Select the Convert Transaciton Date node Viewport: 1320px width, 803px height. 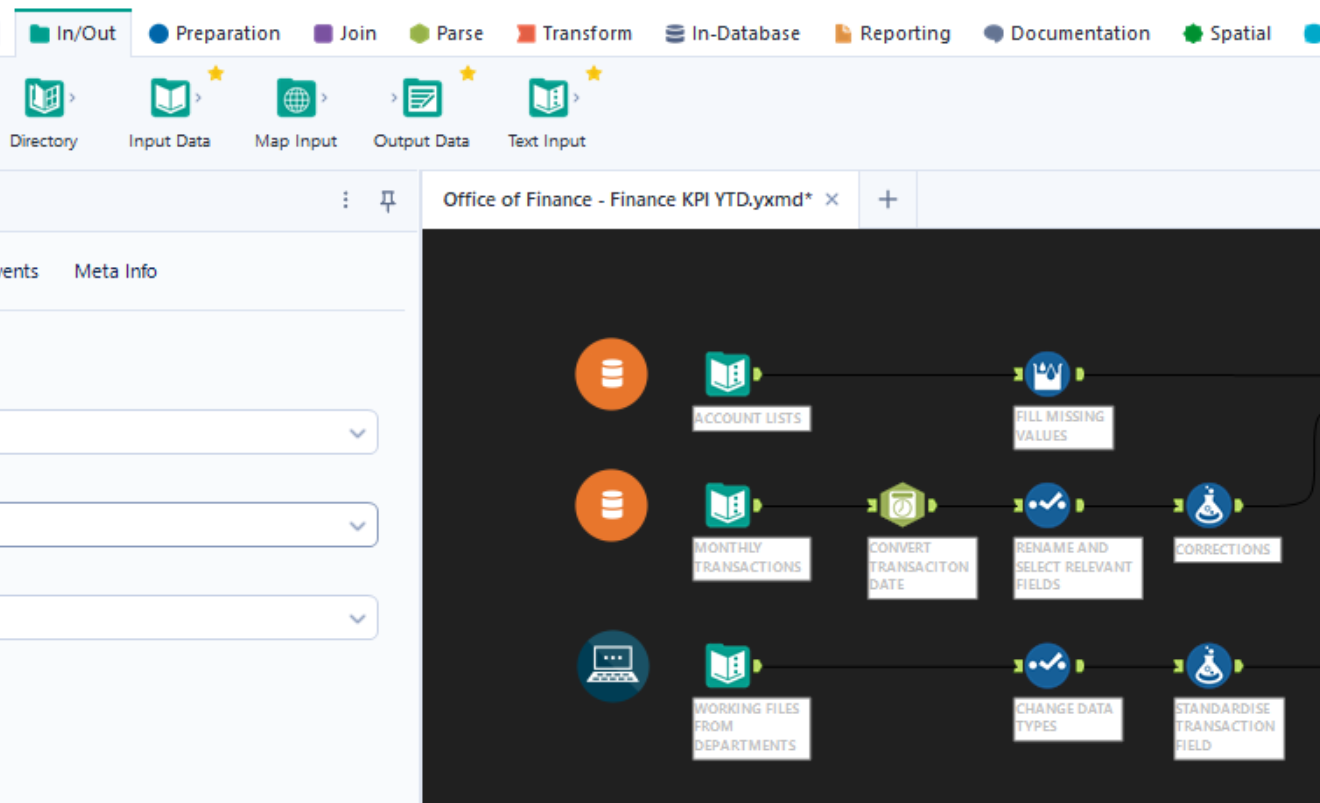[901, 505]
